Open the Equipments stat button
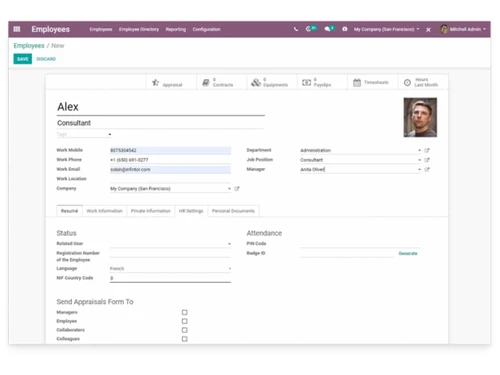 [272, 82]
